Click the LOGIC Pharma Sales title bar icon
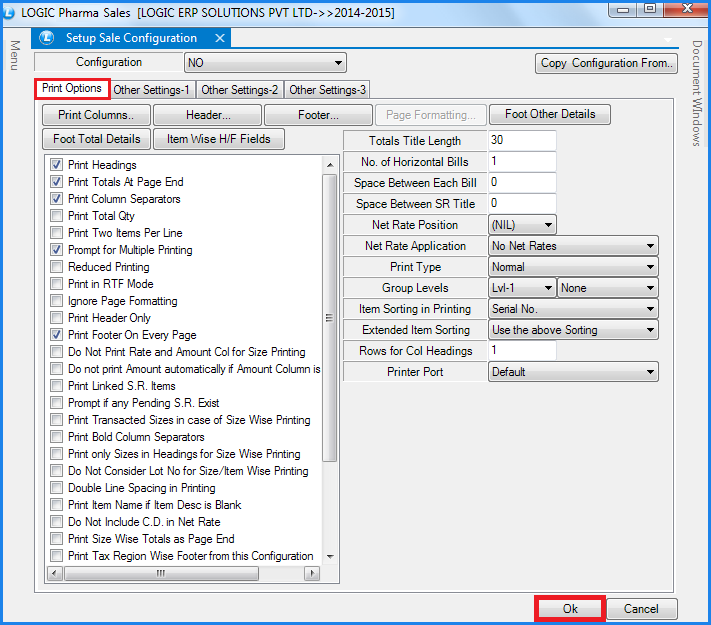The height and width of the screenshot is (625, 711). point(8,12)
